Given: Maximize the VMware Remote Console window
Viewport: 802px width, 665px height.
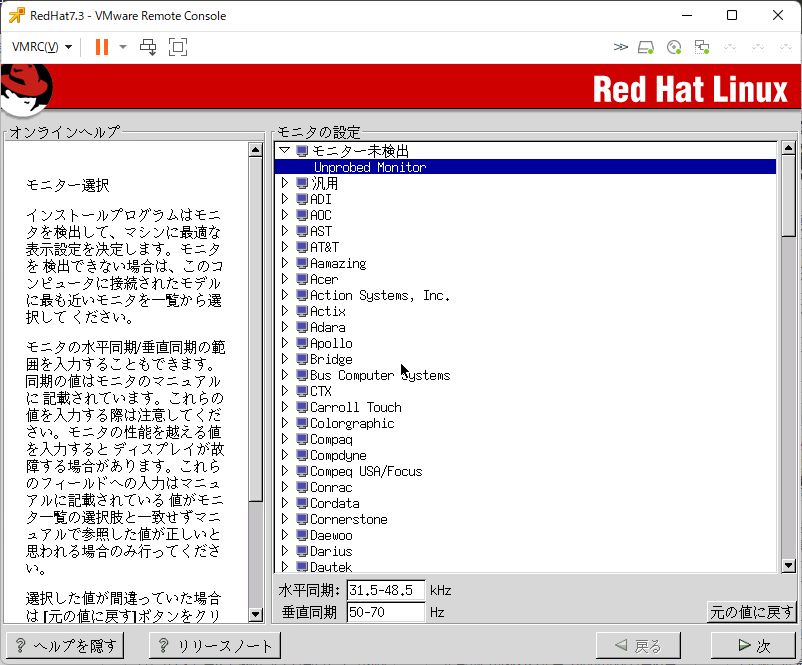Looking at the screenshot, I should [x=732, y=15].
